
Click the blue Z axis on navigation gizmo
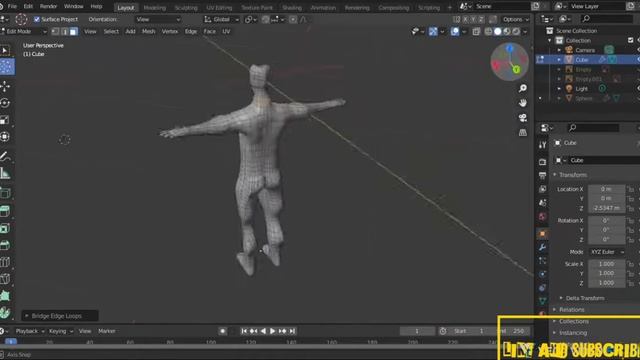pyautogui.click(x=510, y=49)
